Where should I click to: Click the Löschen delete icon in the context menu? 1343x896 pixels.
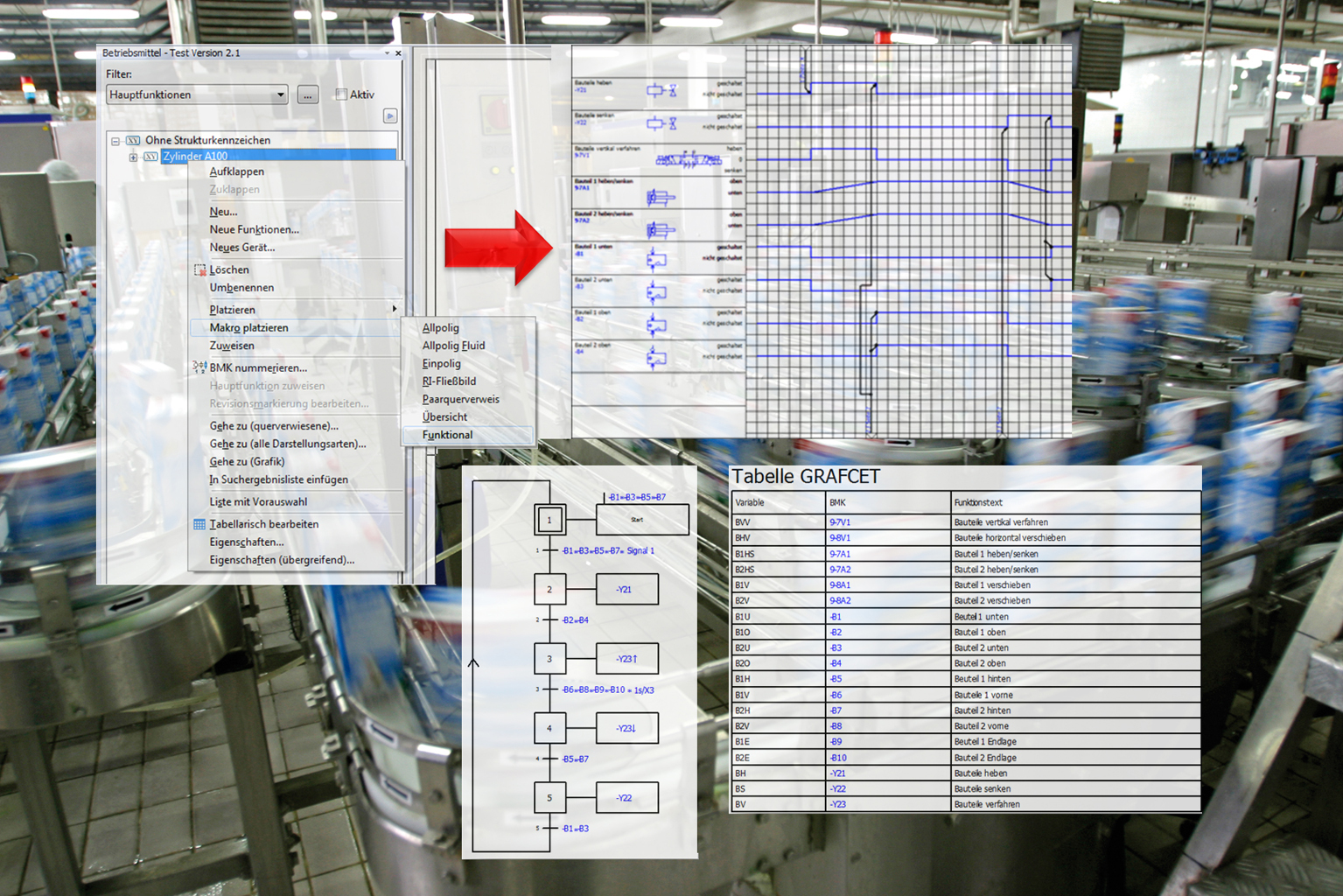199,269
